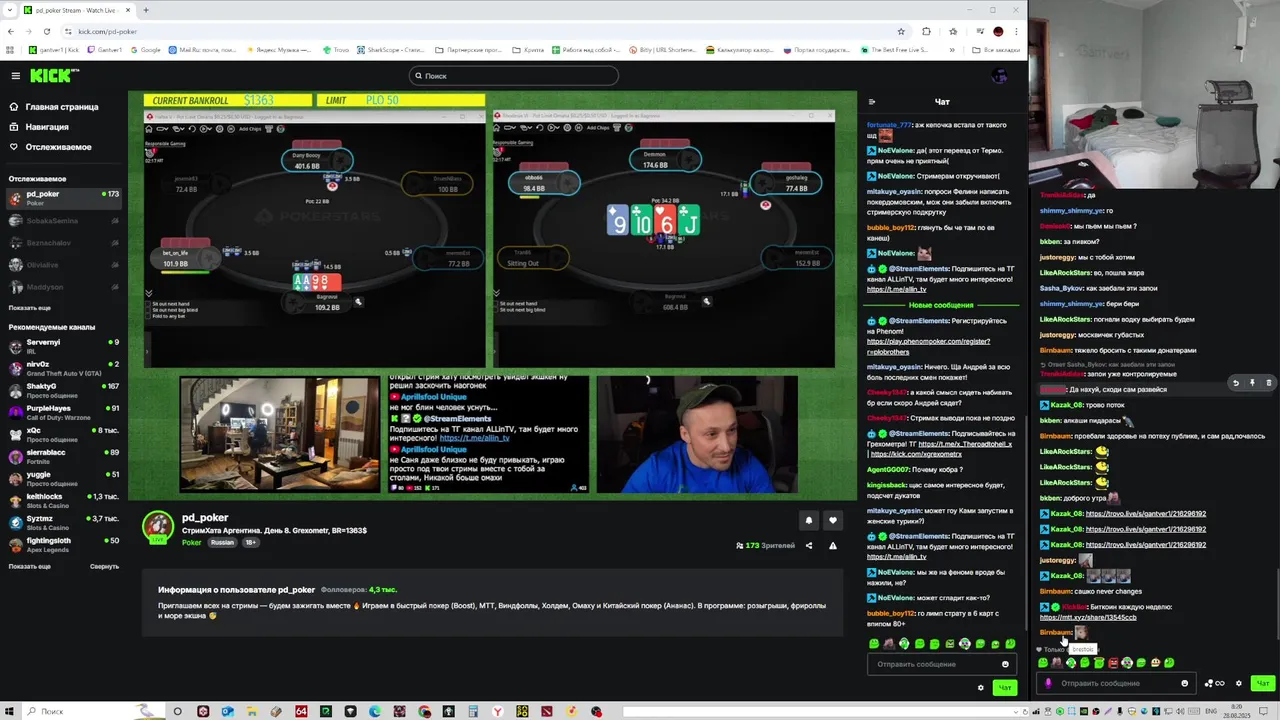This screenshot has width=1280, height=720.
Task: Go back in browser history
Action: pos(11,31)
